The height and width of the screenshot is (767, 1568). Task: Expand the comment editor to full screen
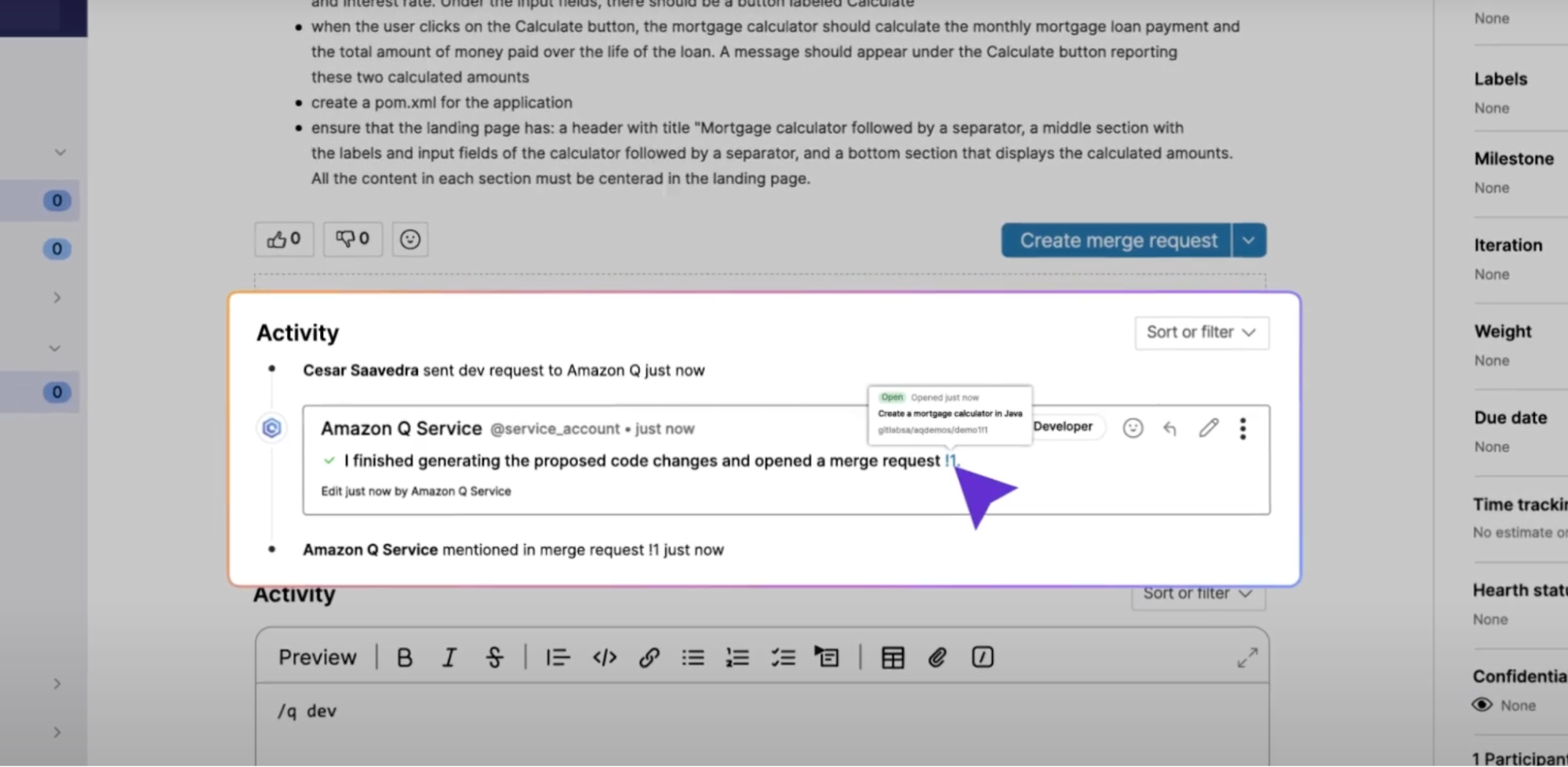pyautogui.click(x=1247, y=657)
